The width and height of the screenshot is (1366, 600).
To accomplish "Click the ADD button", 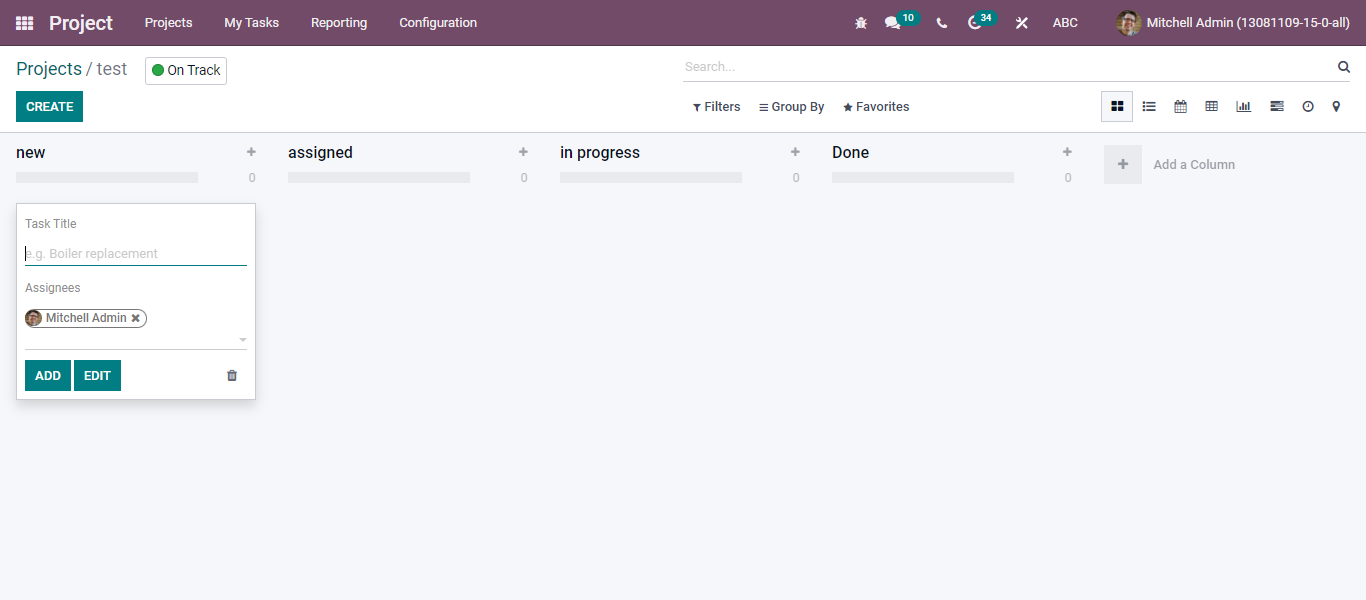I will 48,375.
